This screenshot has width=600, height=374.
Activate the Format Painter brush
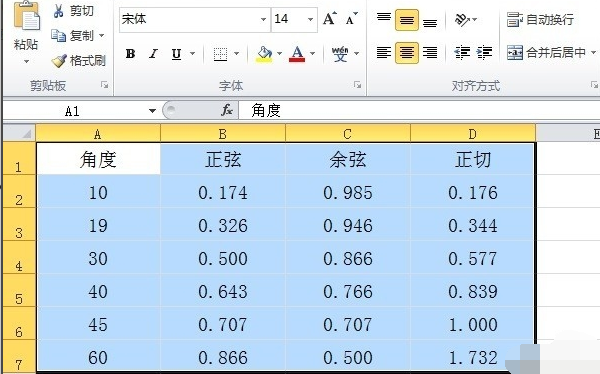pyautogui.click(x=78, y=60)
